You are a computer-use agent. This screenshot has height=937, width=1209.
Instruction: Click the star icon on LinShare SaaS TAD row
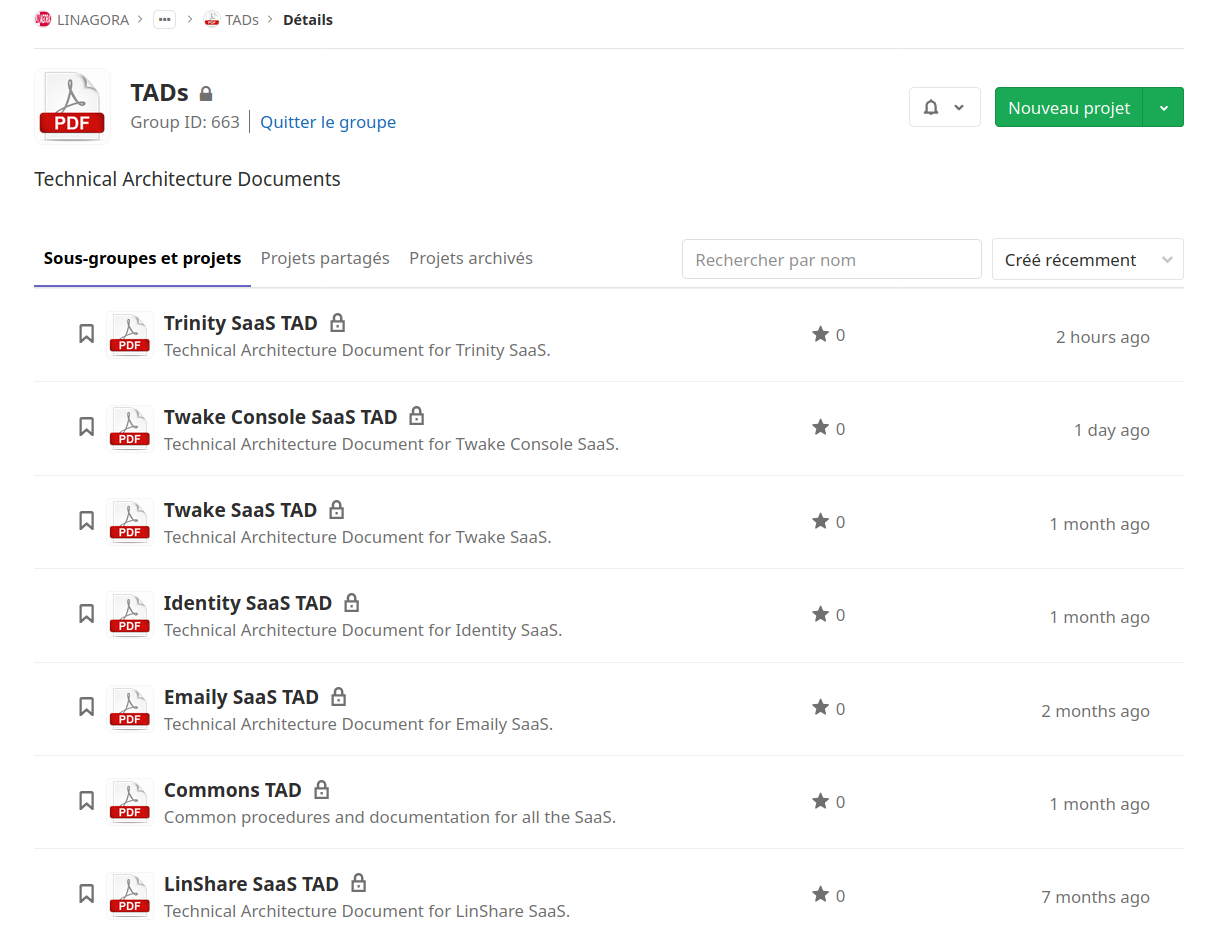[820, 894]
